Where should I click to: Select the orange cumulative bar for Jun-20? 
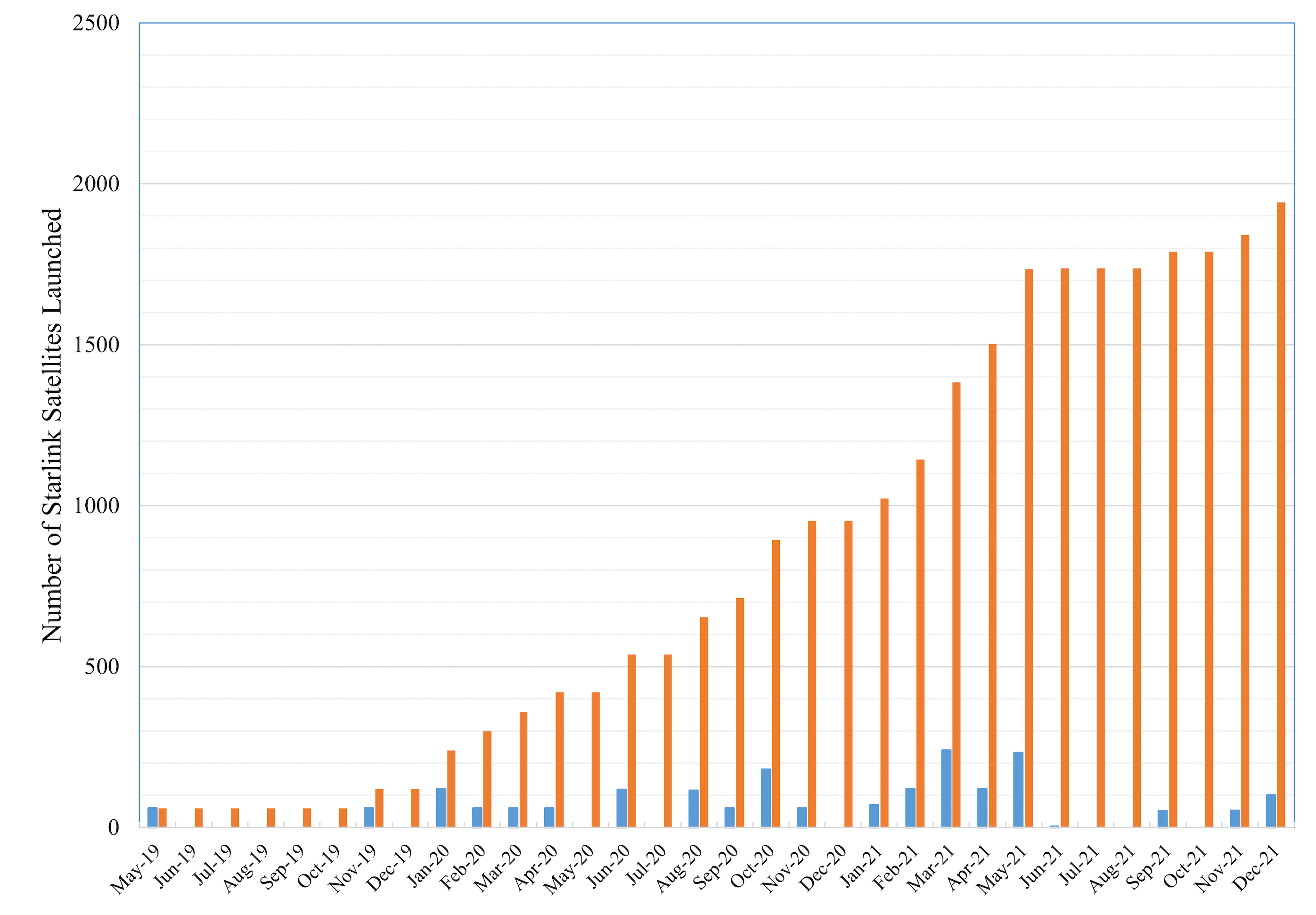(x=631, y=741)
